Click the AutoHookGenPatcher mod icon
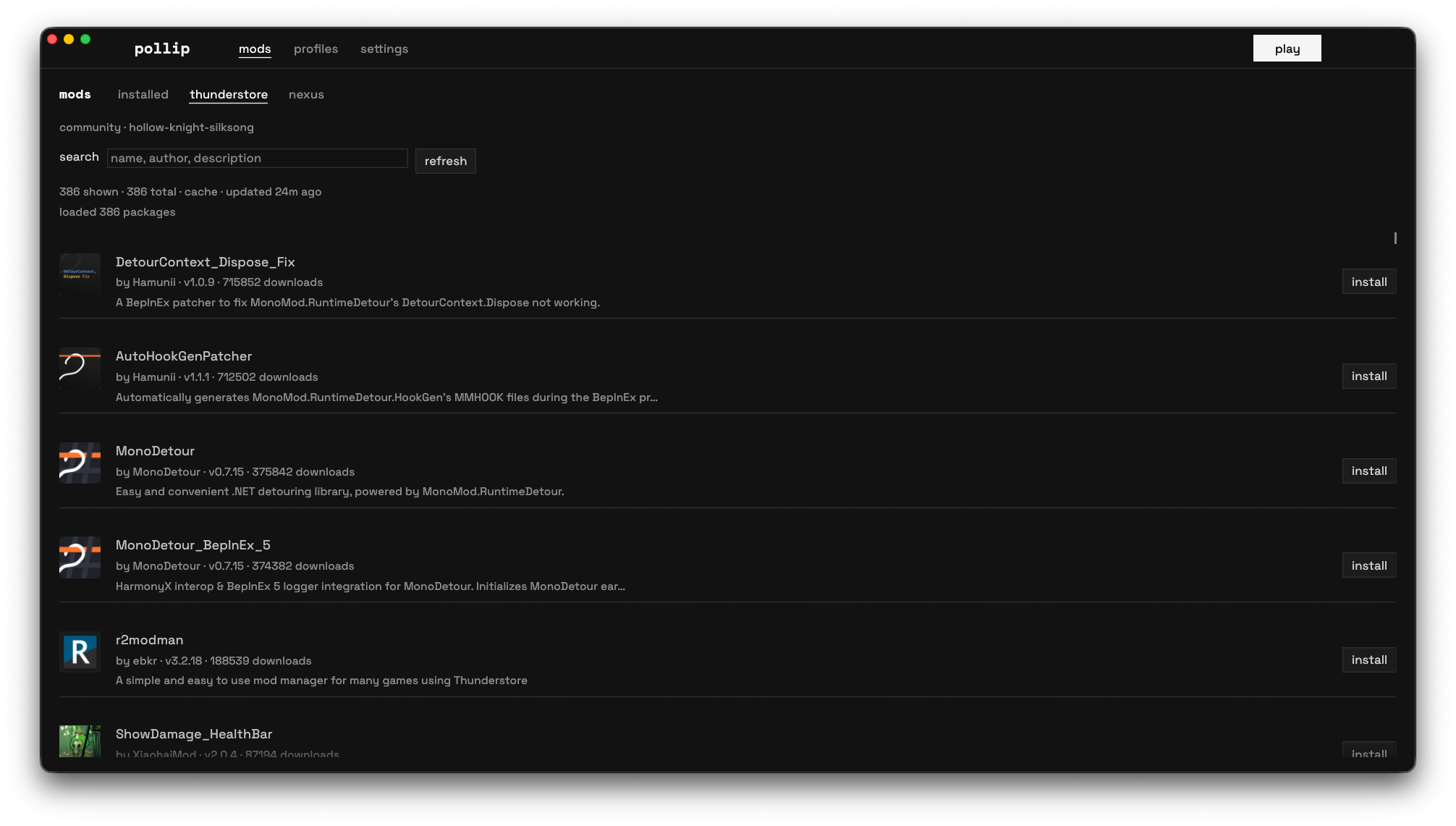This screenshot has height=826, width=1456. 80,368
